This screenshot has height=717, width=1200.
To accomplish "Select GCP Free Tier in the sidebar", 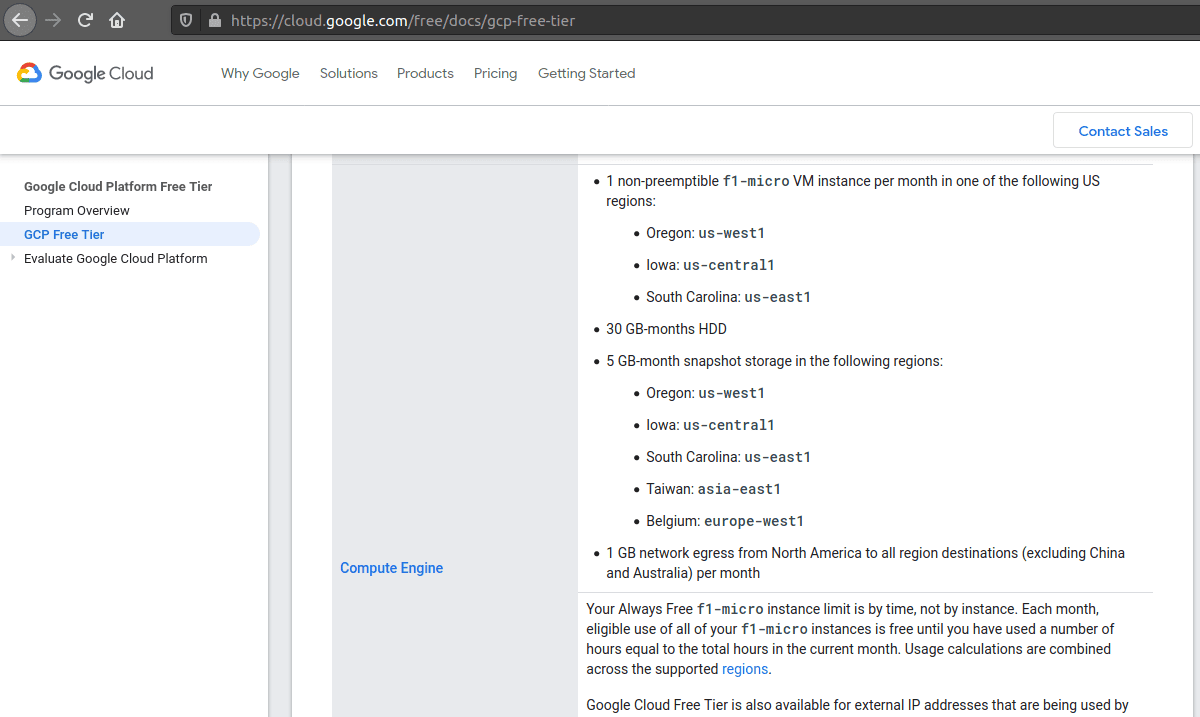I will pos(64,234).
